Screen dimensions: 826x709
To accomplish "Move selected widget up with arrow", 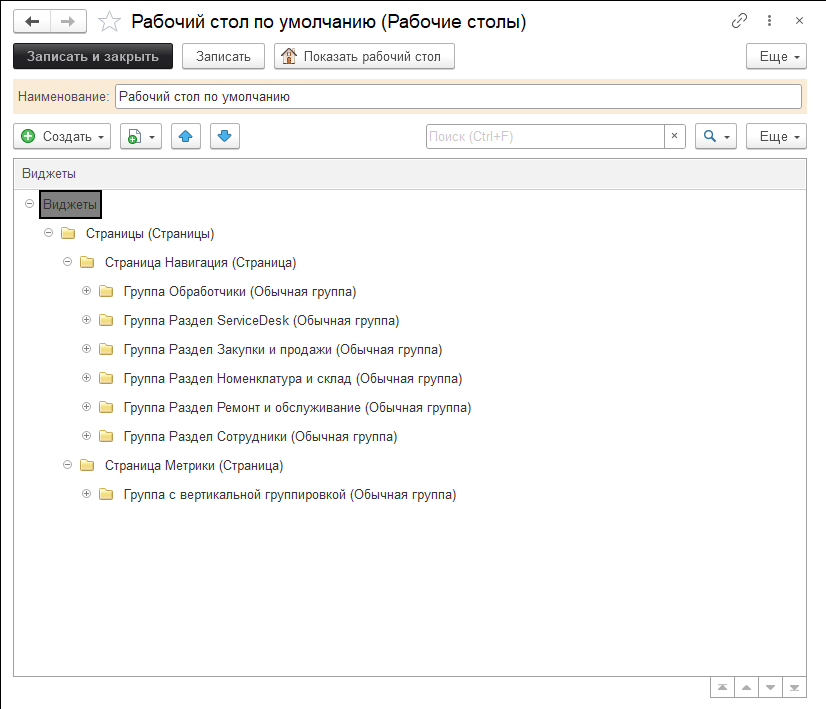I will [186, 136].
